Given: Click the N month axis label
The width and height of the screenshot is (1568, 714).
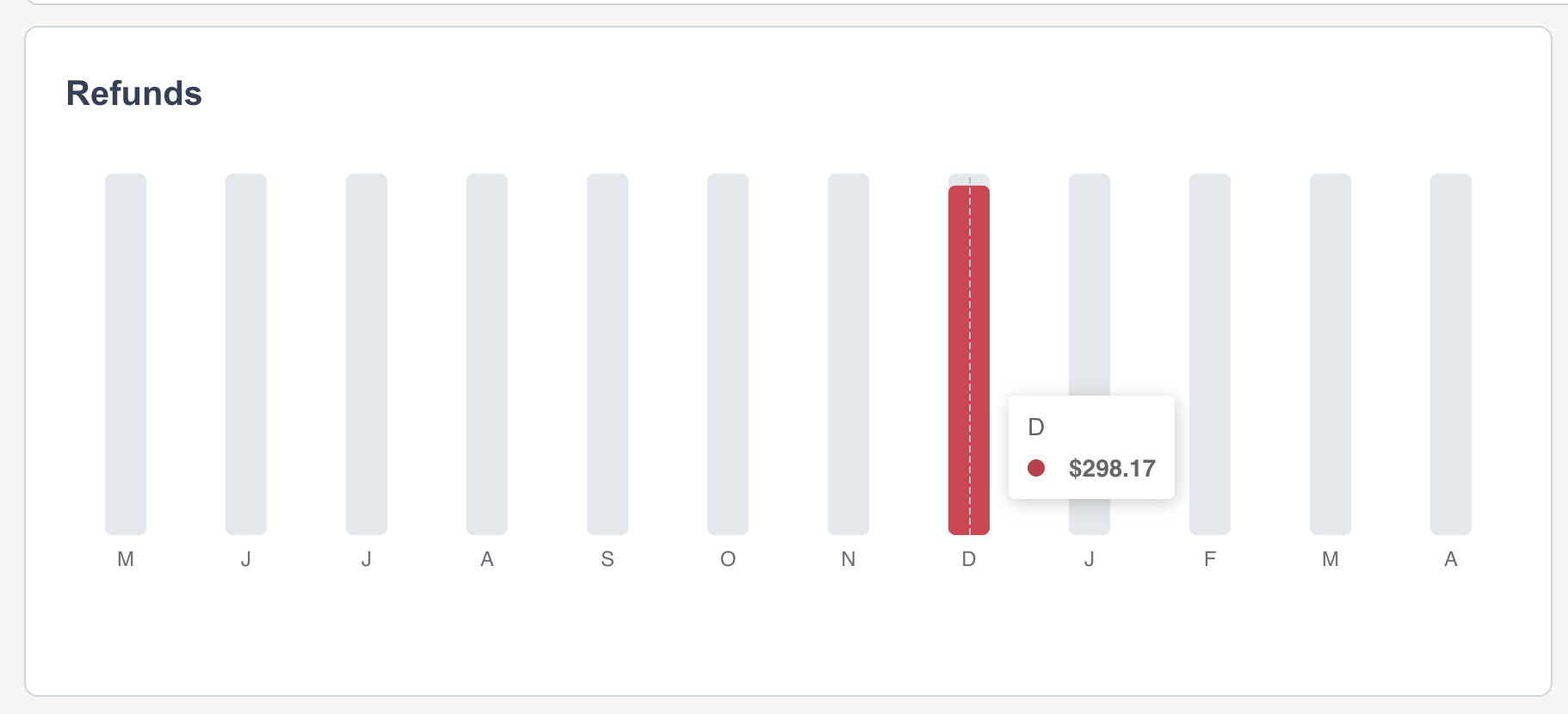Looking at the screenshot, I should 849,559.
